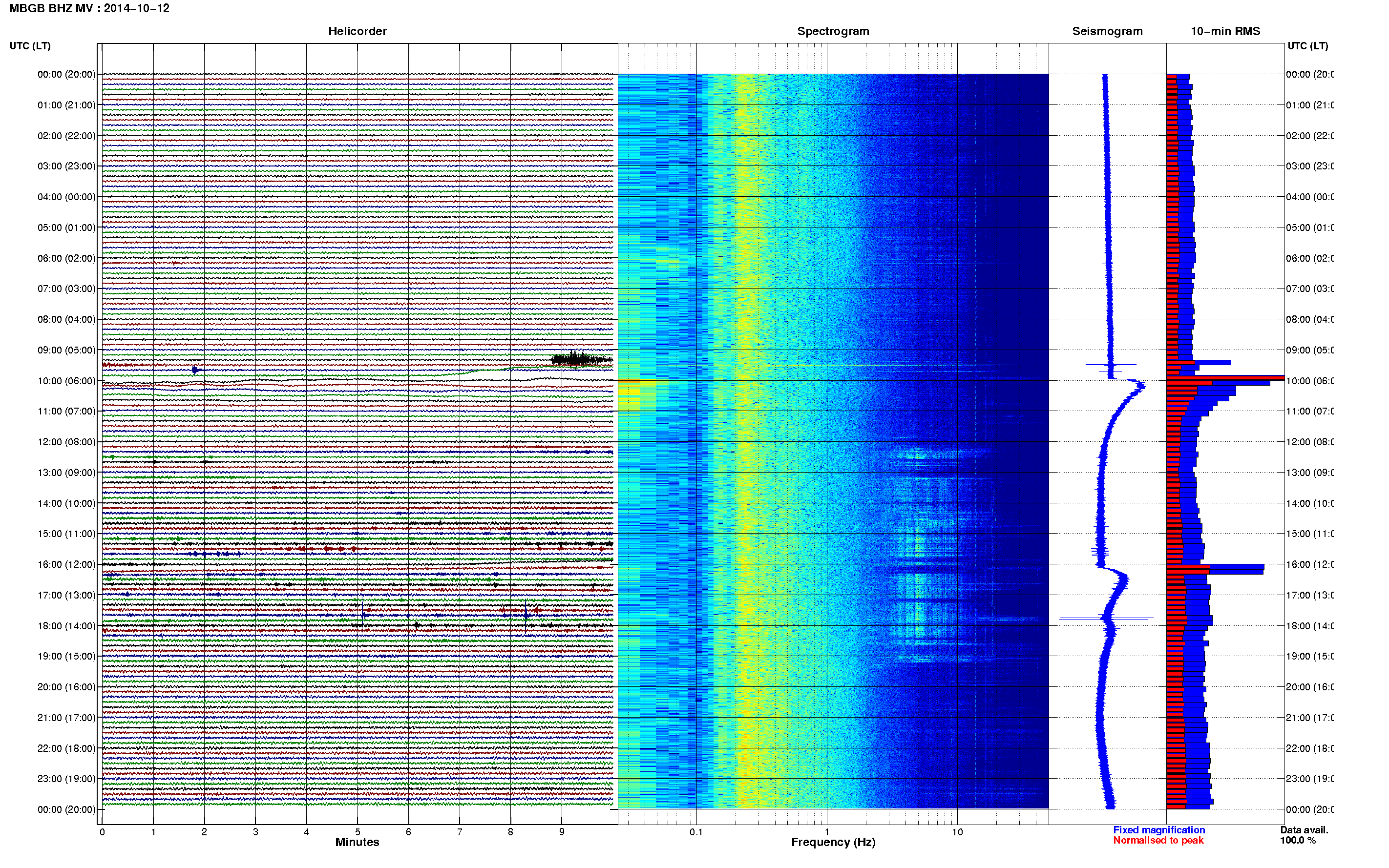Click the left time label '21:00 (17:00)'
The width and height of the screenshot is (1389, 868).
(66, 718)
